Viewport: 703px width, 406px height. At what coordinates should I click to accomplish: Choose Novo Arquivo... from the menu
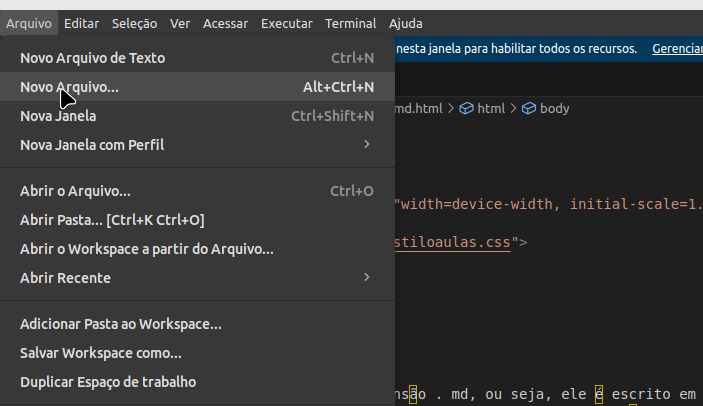[x=197, y=87]
